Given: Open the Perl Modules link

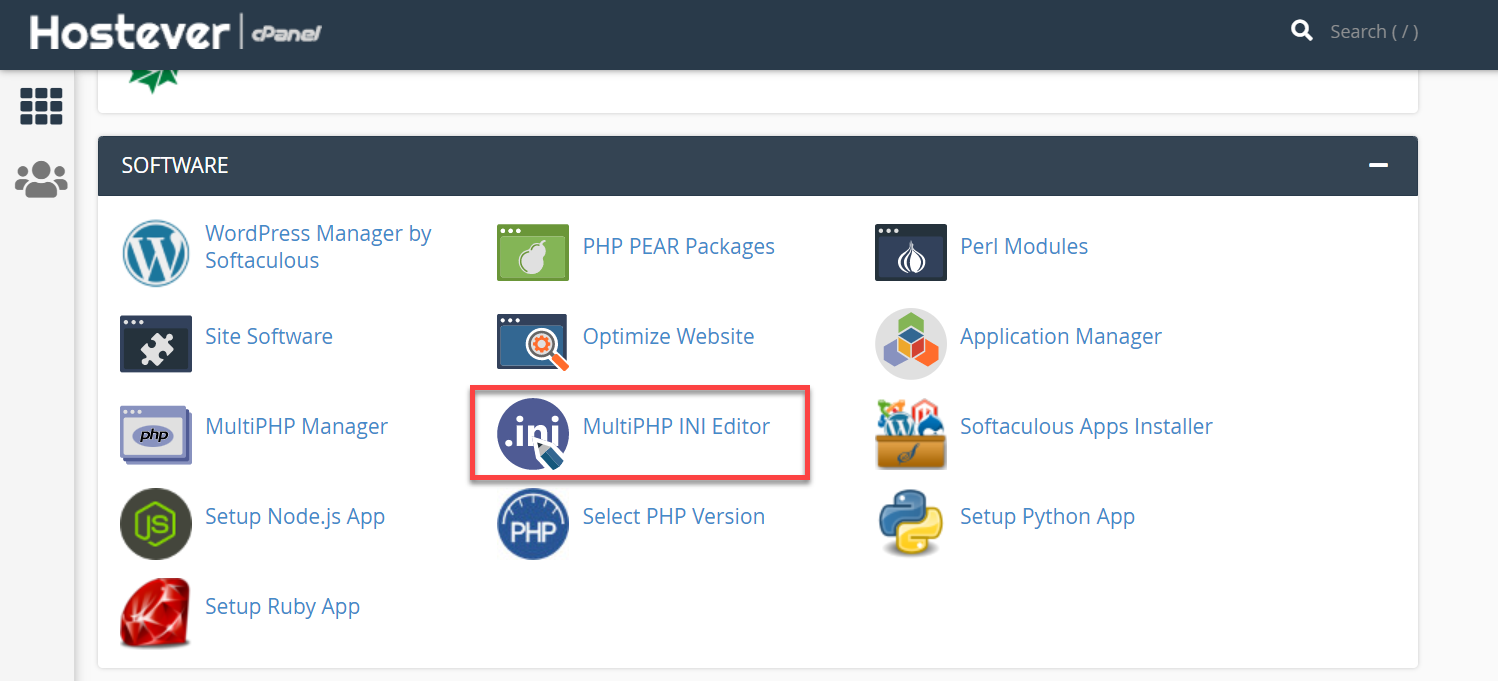Looking at the screenshot, I should click(1024, 246).
